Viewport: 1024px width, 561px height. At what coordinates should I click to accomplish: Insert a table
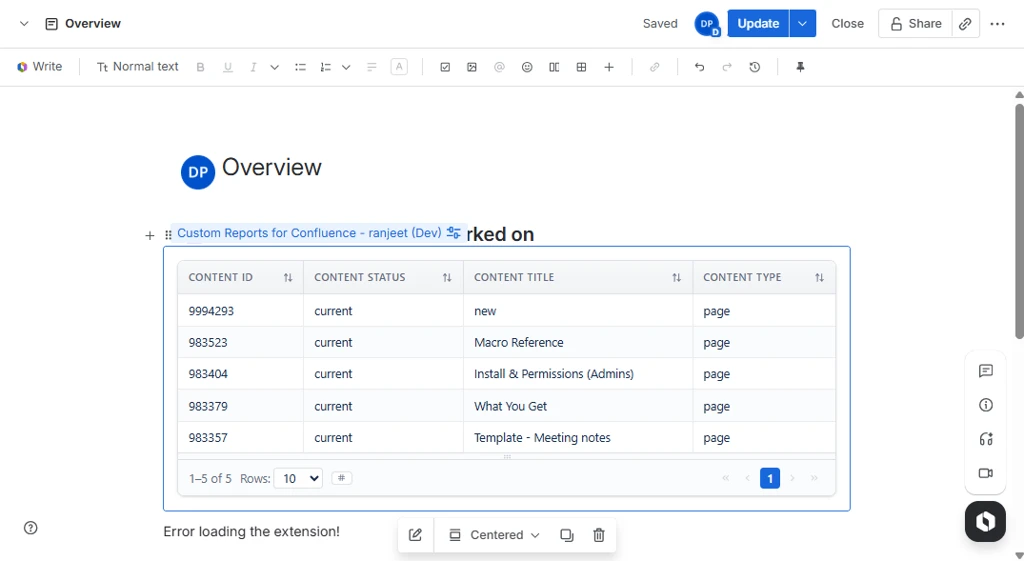[x=581, y=67]
